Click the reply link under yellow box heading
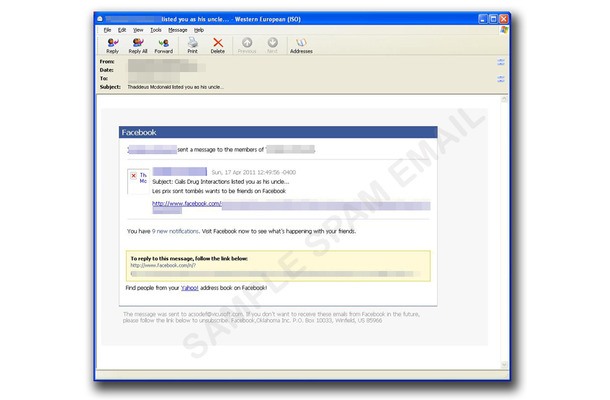The image size is (610, 400). click(163, 265)
